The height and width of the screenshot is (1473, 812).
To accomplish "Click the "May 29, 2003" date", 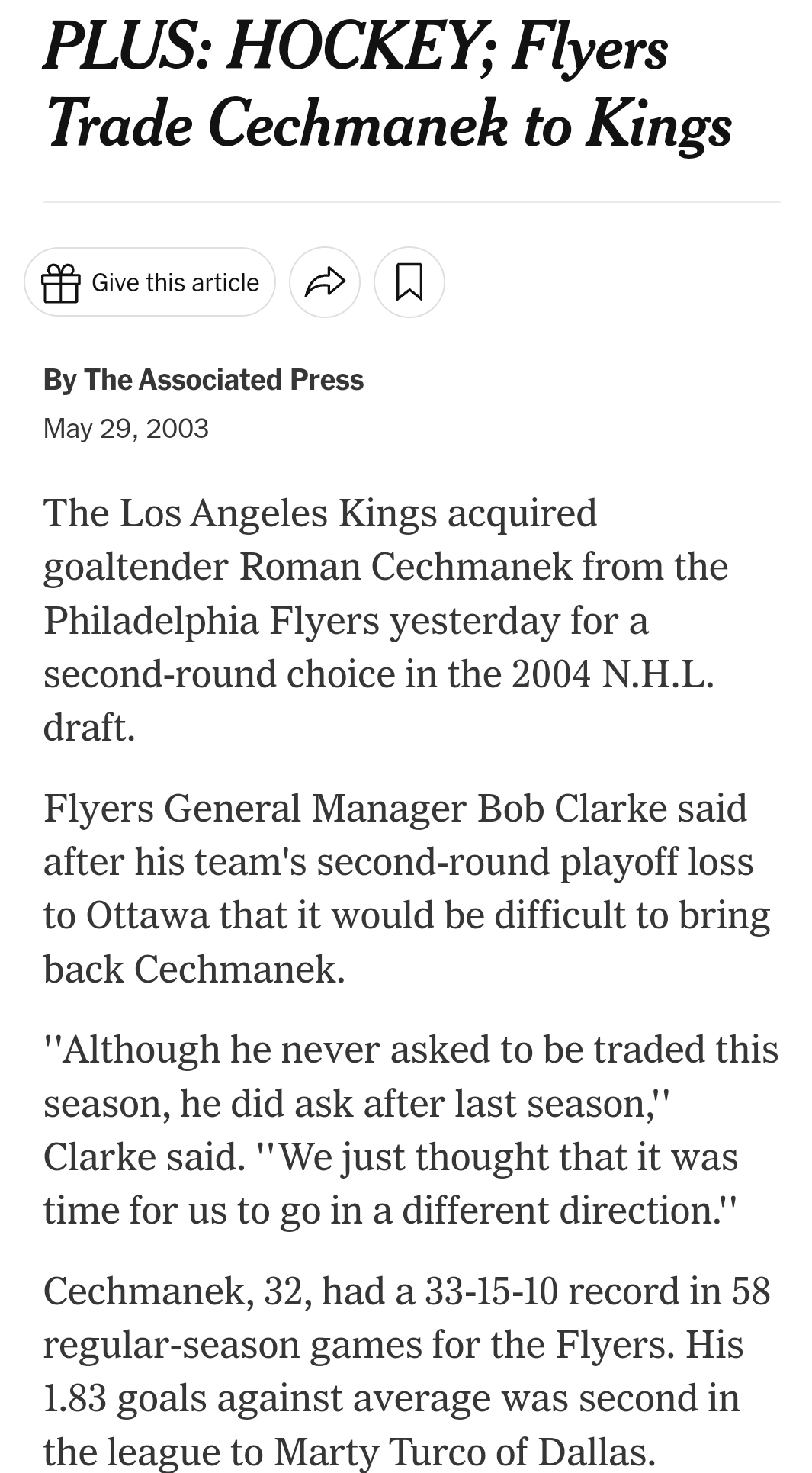I will 126,428.
